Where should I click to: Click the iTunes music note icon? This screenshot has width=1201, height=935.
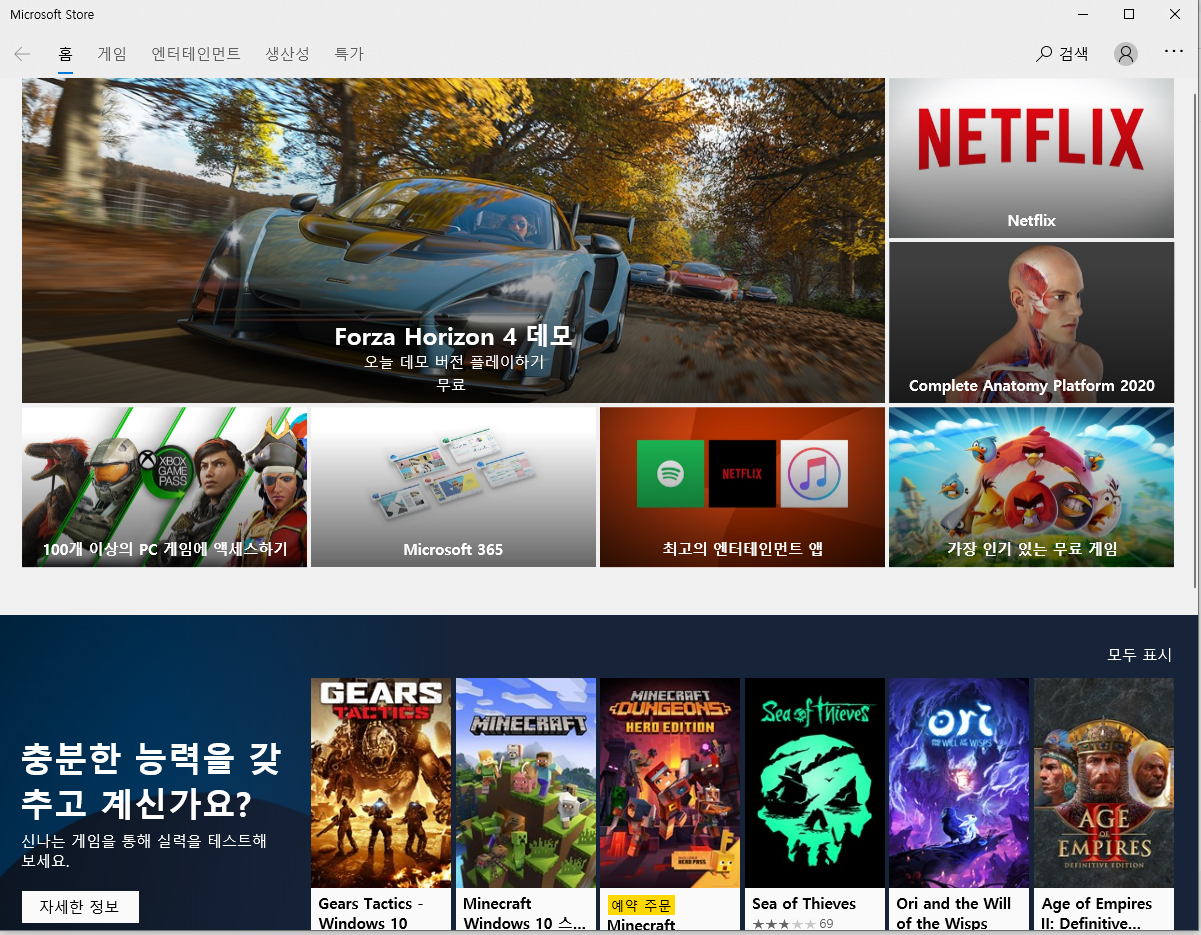[x=814, y=473]
